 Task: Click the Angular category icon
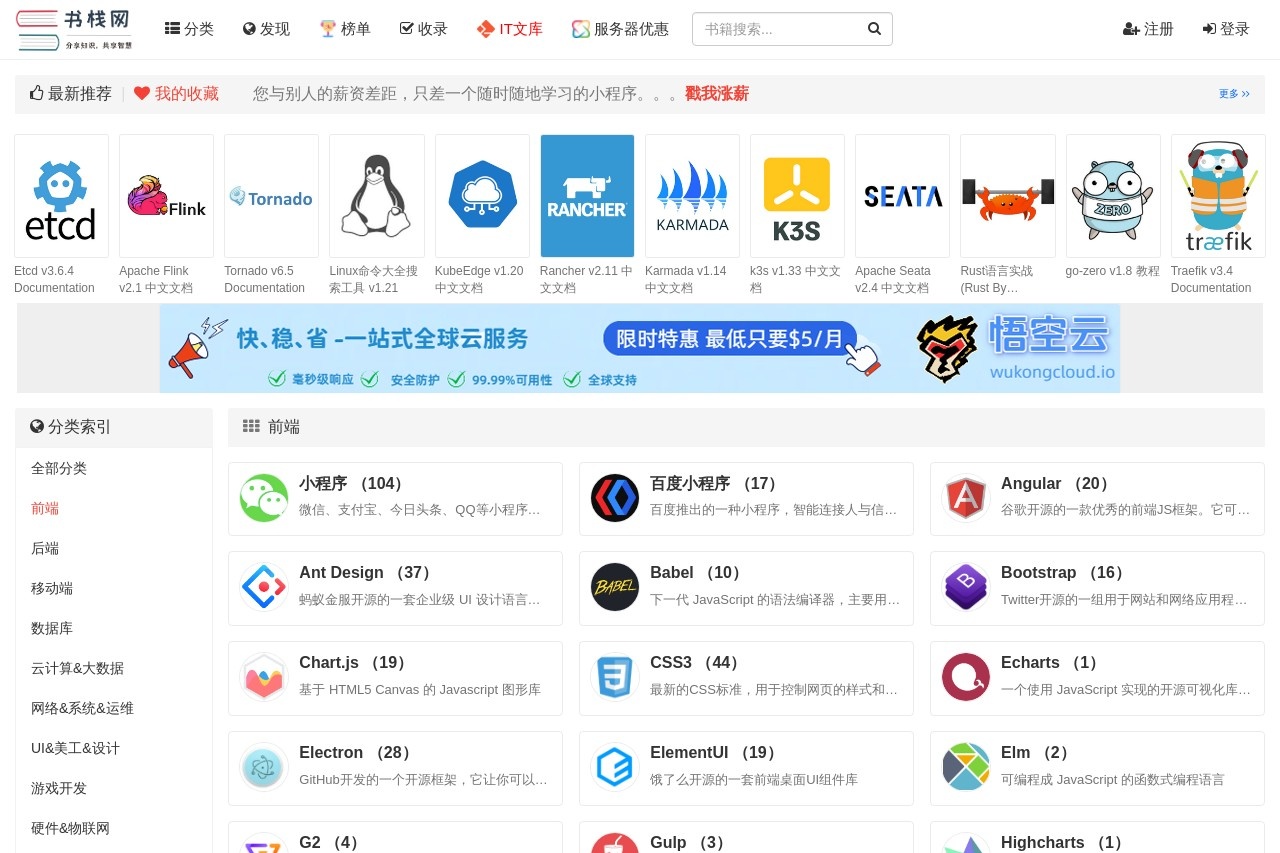(966, 498)
